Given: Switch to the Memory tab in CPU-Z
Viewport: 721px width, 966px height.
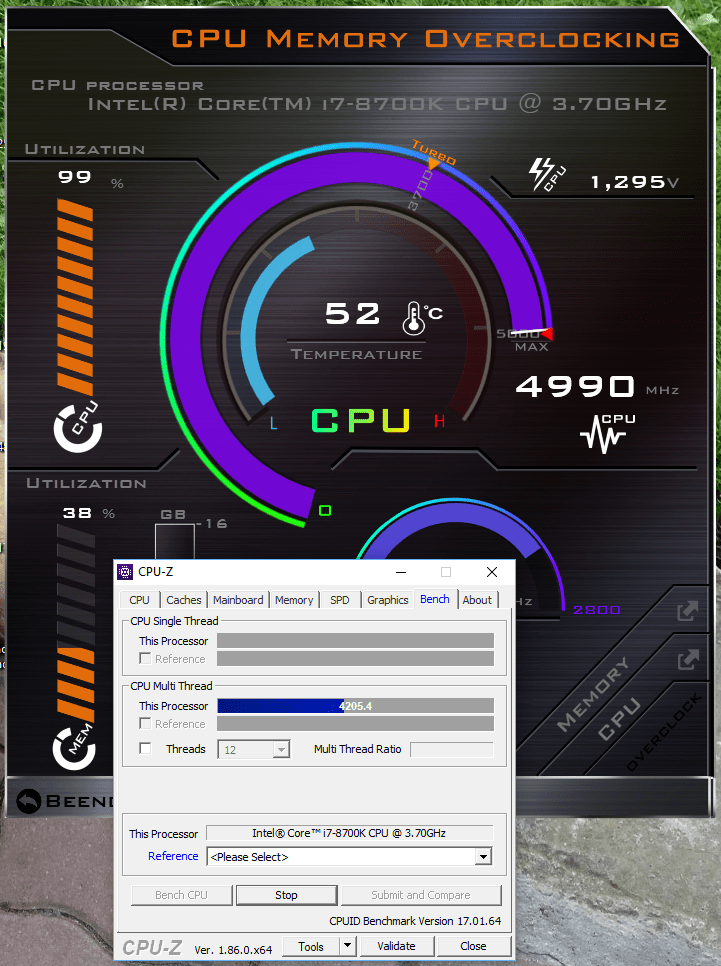Looking at the screenshot, I should click(x=294, y=600).
